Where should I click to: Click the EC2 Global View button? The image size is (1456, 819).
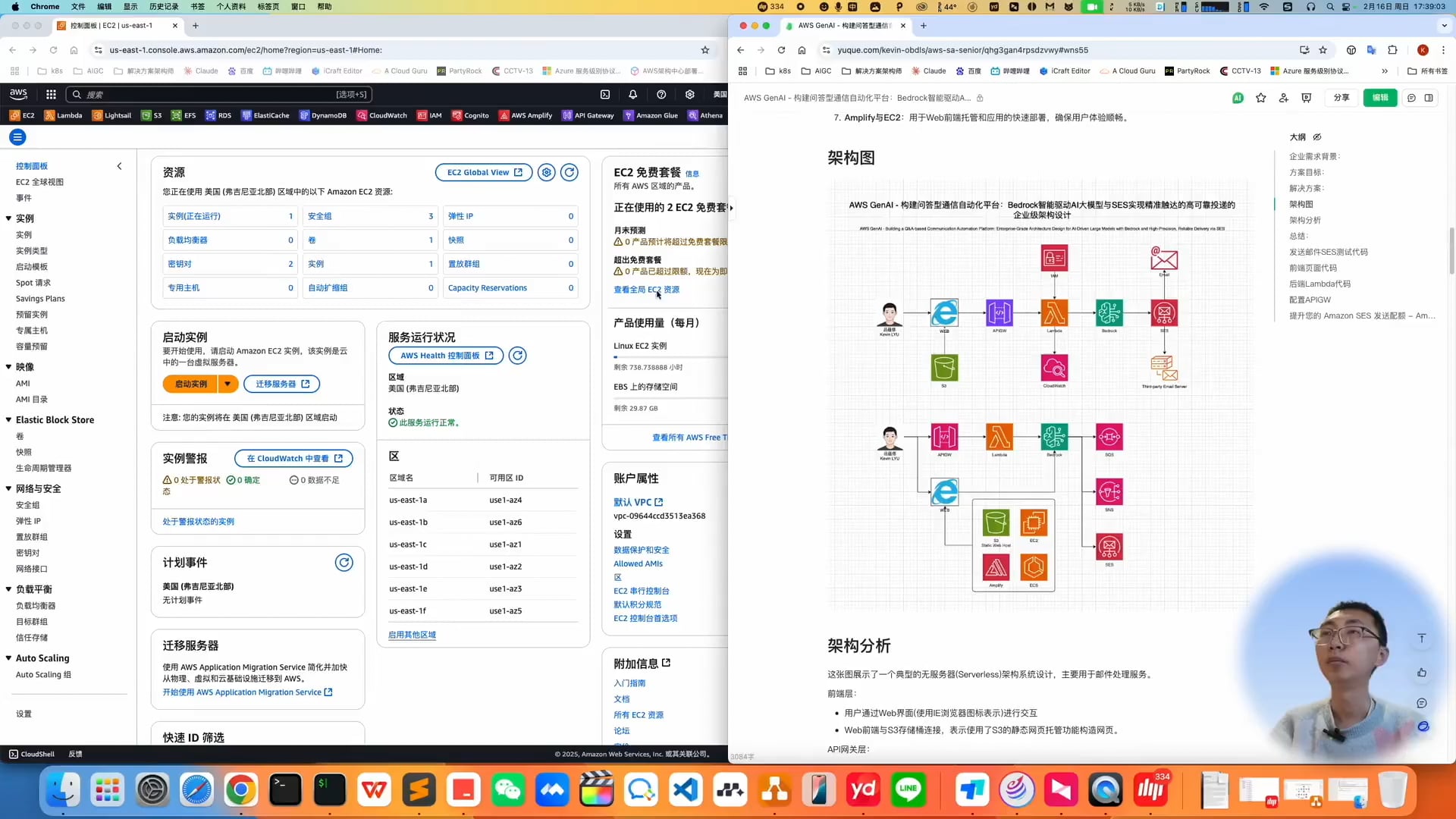click(483, 172)
